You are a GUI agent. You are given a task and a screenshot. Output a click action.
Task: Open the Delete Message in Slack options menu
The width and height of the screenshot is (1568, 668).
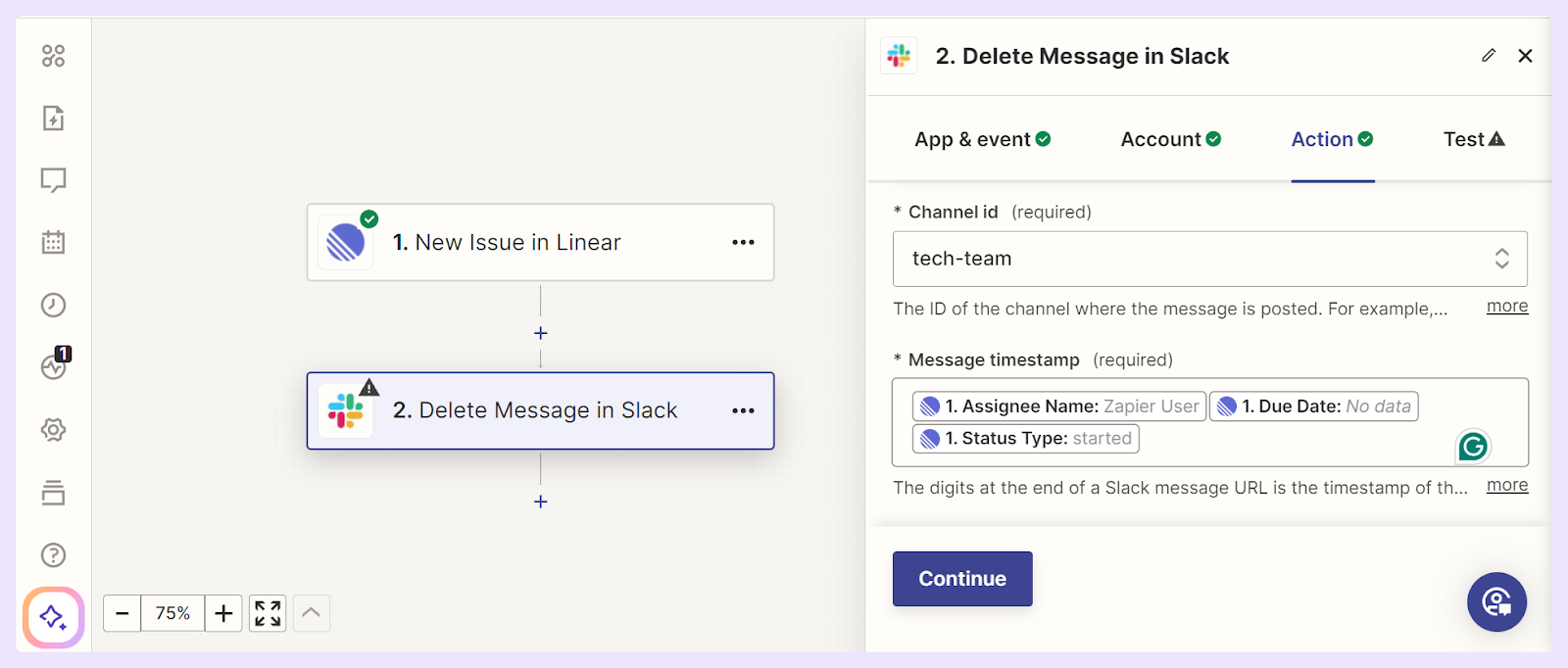[x=744, y=410]
